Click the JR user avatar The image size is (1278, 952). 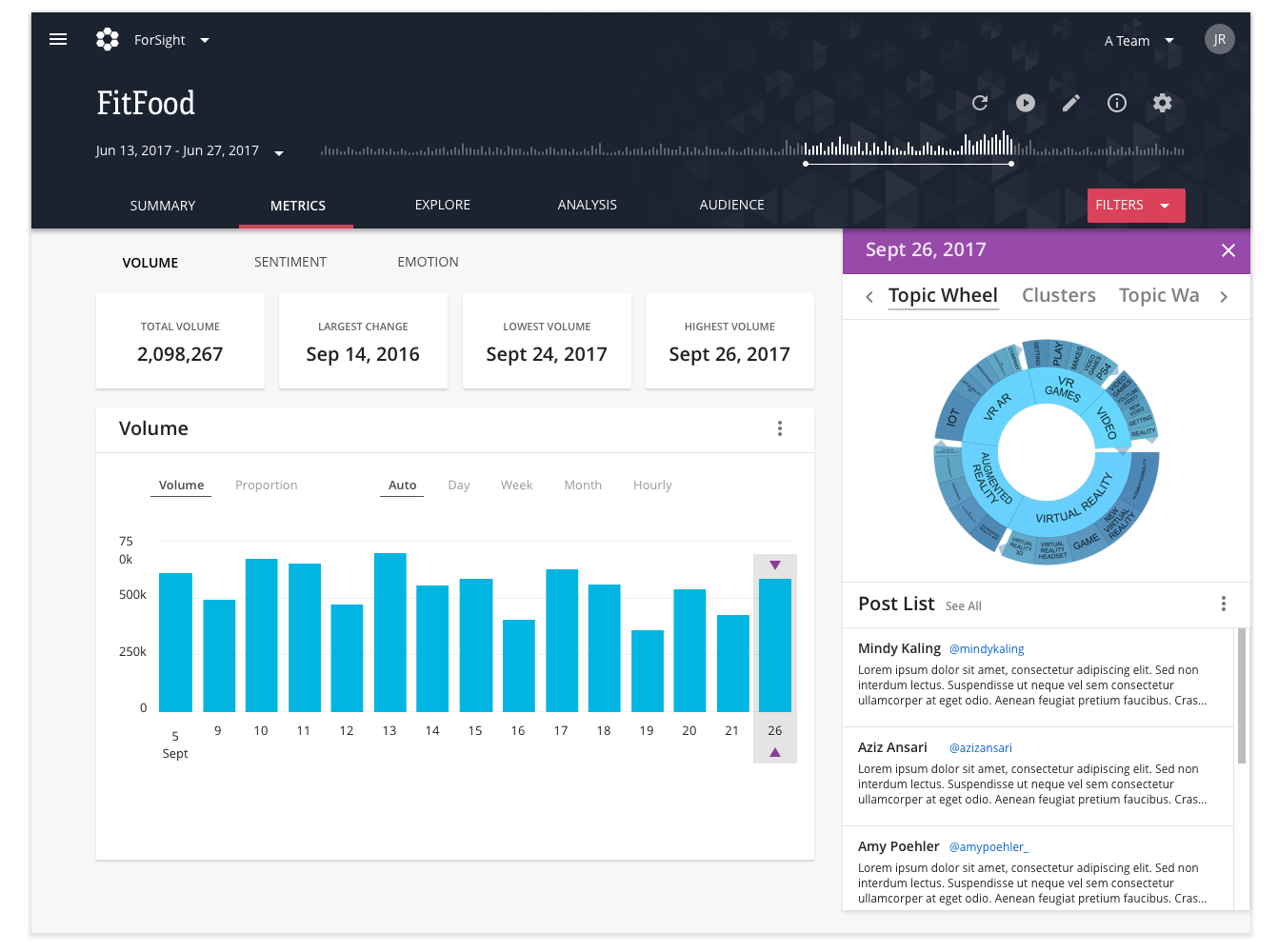[1219, 39]
